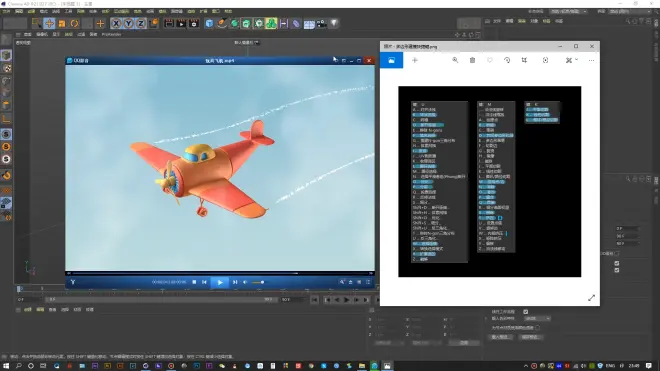Select the Scale tool in top toolbar
Image resolution: width=660 pixels, height=371 pixels.
point(62,24)
